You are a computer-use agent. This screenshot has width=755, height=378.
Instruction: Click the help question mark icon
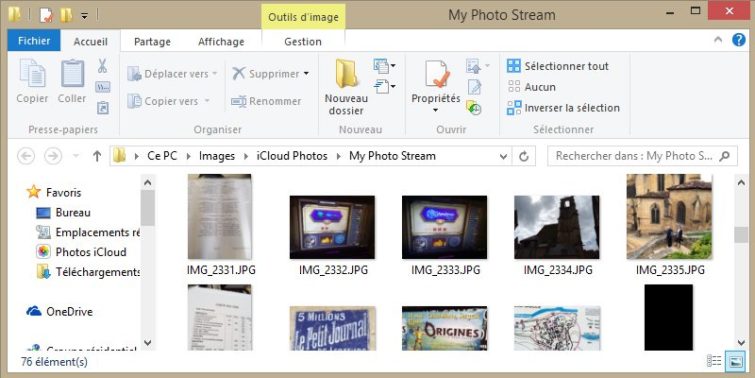(739, 39)
